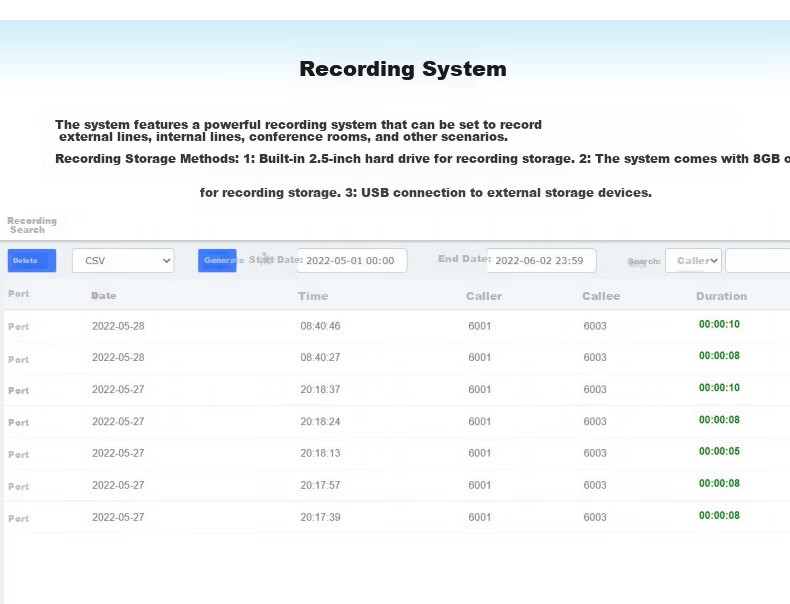
Task: Click the date in the 08:40:27 row
Action: point(118,357)
